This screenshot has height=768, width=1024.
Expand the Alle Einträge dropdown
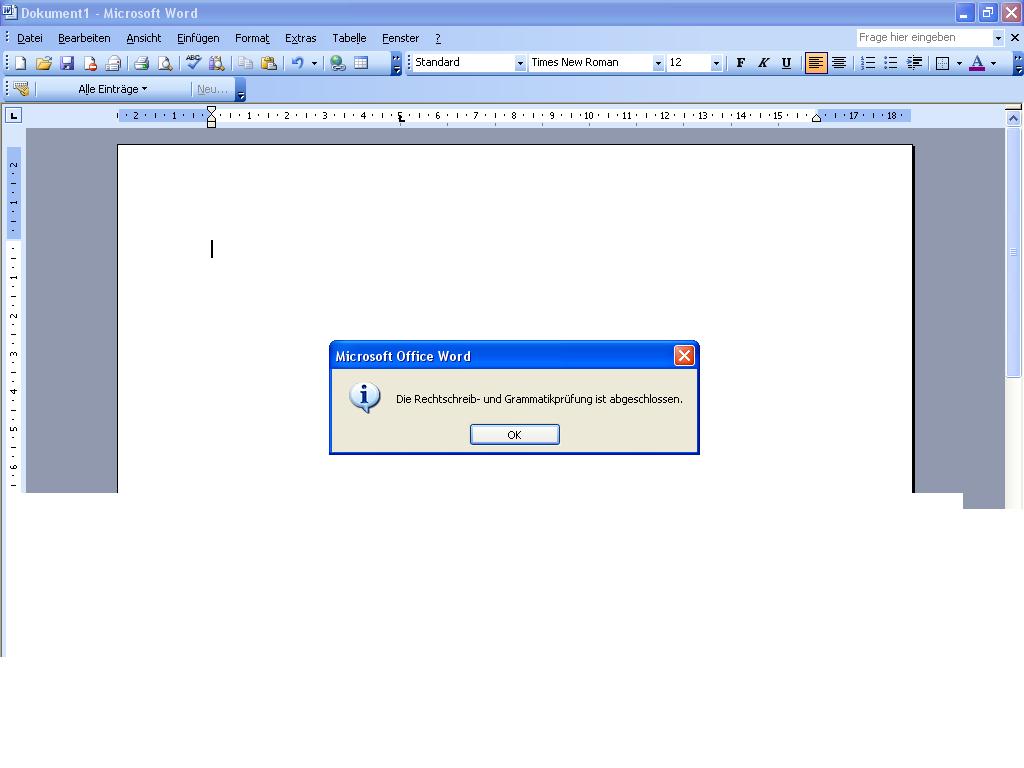[113, 89]
